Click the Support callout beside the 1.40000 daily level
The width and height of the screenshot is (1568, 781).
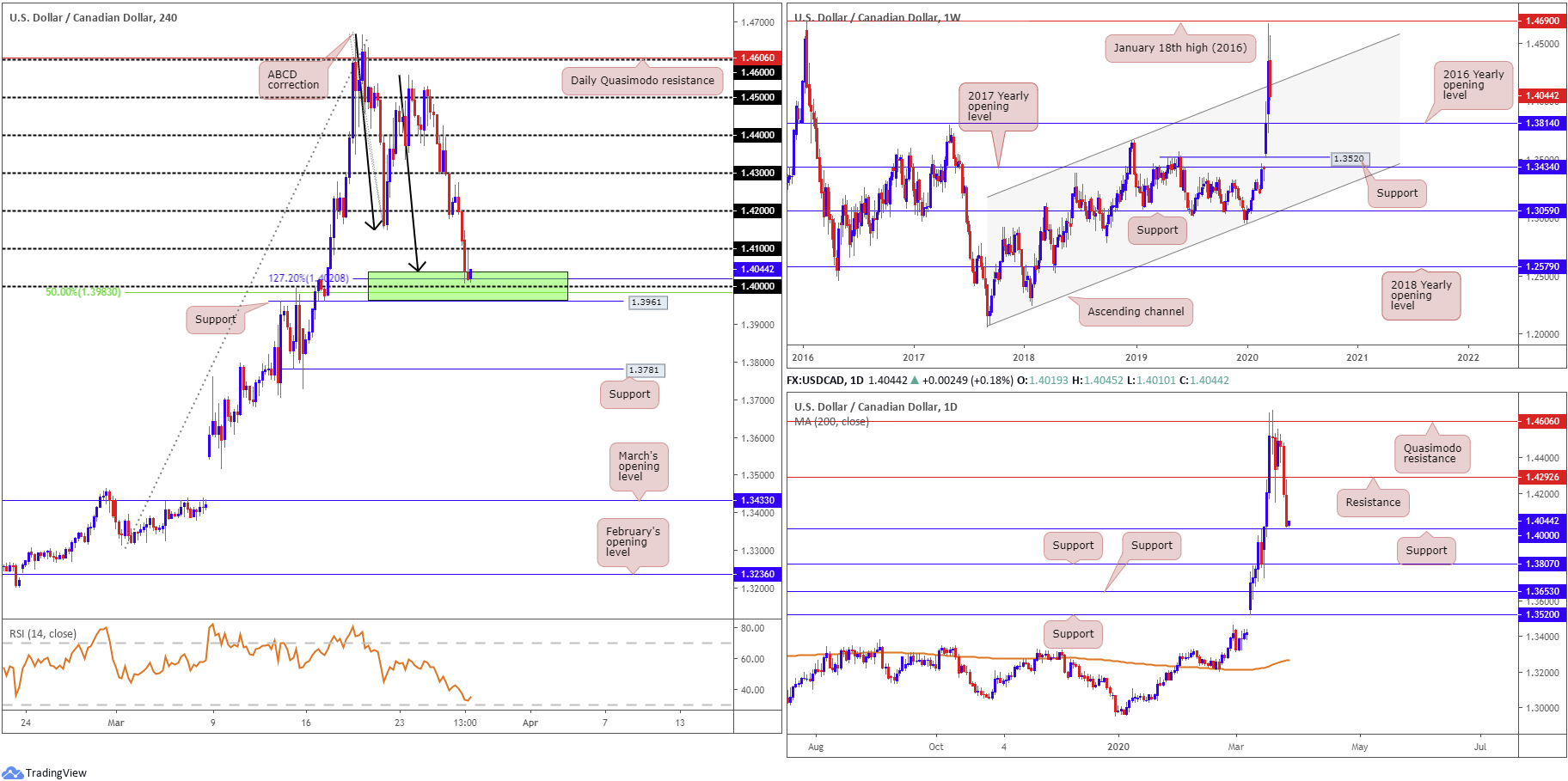pos(1426,551)
